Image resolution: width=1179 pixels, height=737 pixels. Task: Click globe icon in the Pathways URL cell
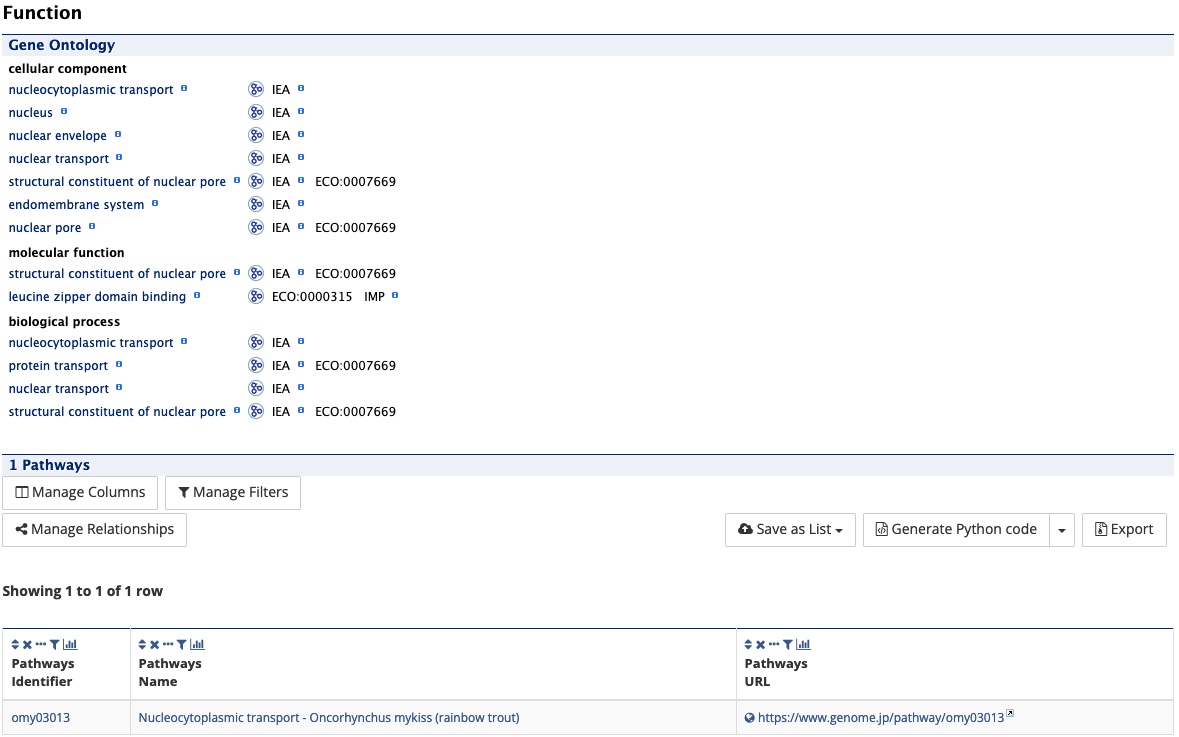(750, 718)
